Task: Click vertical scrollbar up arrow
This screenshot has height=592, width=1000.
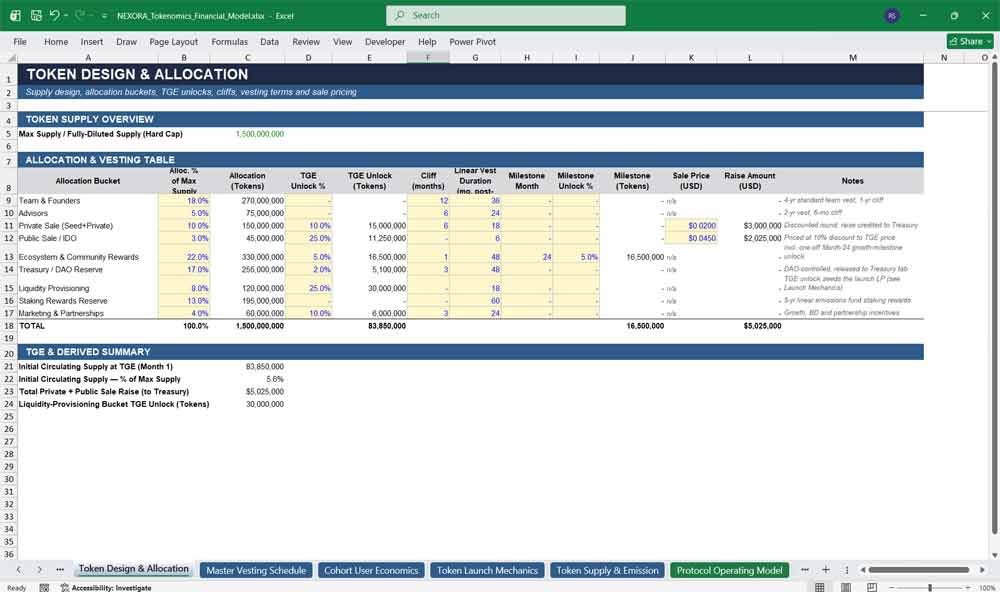Action: point(994,57)
